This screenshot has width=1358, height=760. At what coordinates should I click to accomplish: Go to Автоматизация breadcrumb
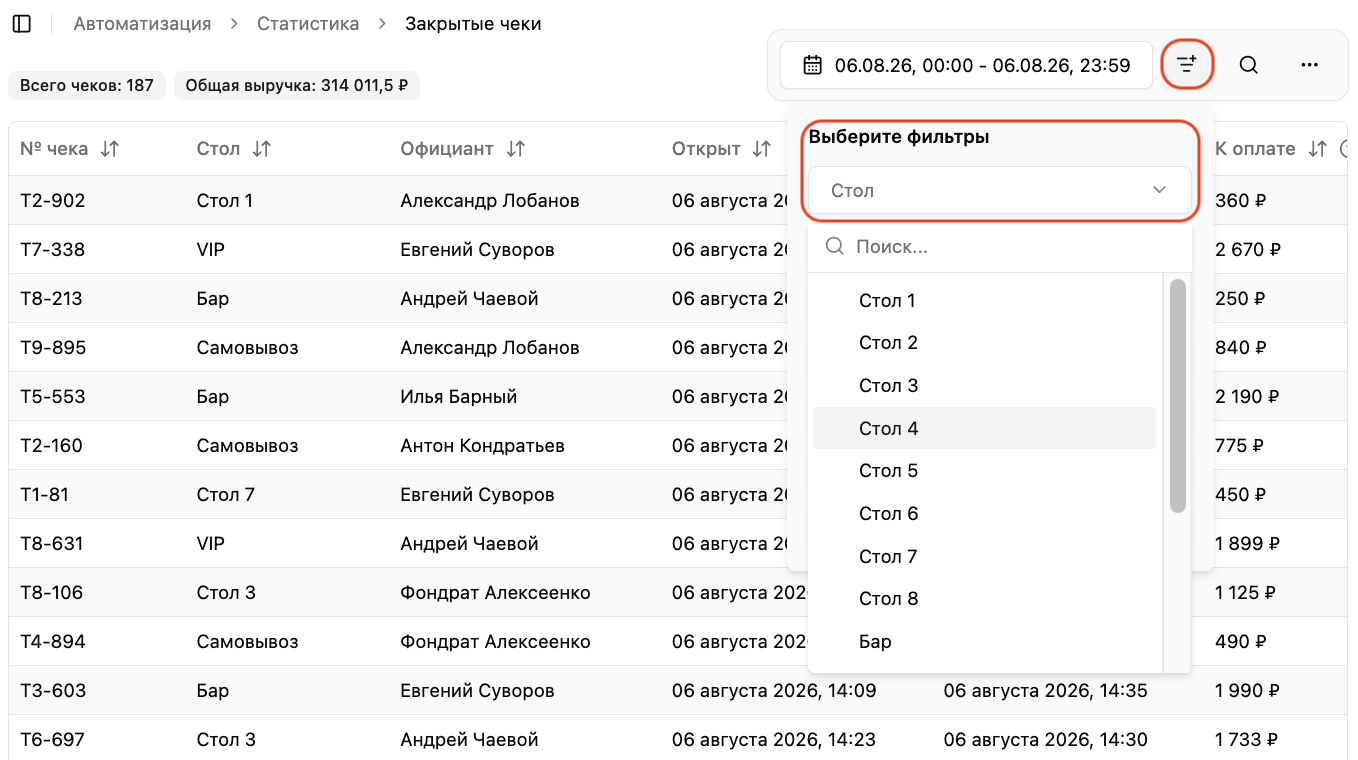(142, 24)
